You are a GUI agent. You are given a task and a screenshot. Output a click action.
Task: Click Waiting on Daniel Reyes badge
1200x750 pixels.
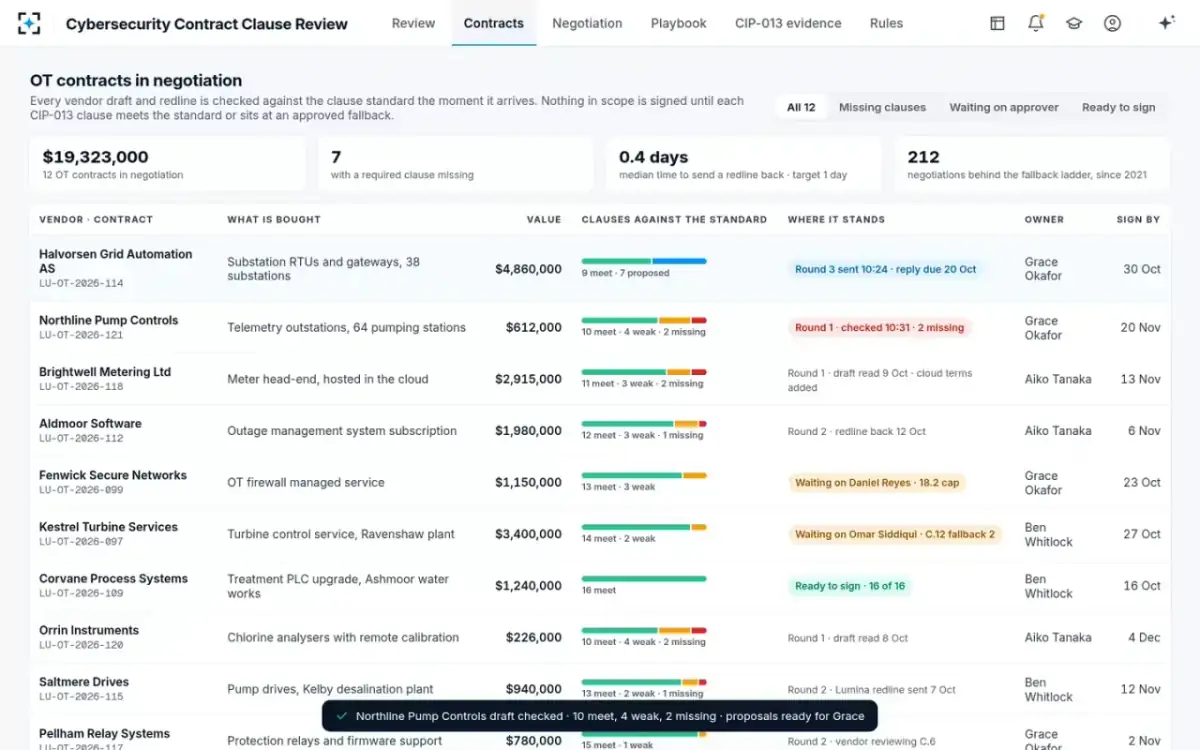pyautogui.click(x=877, y=482)
